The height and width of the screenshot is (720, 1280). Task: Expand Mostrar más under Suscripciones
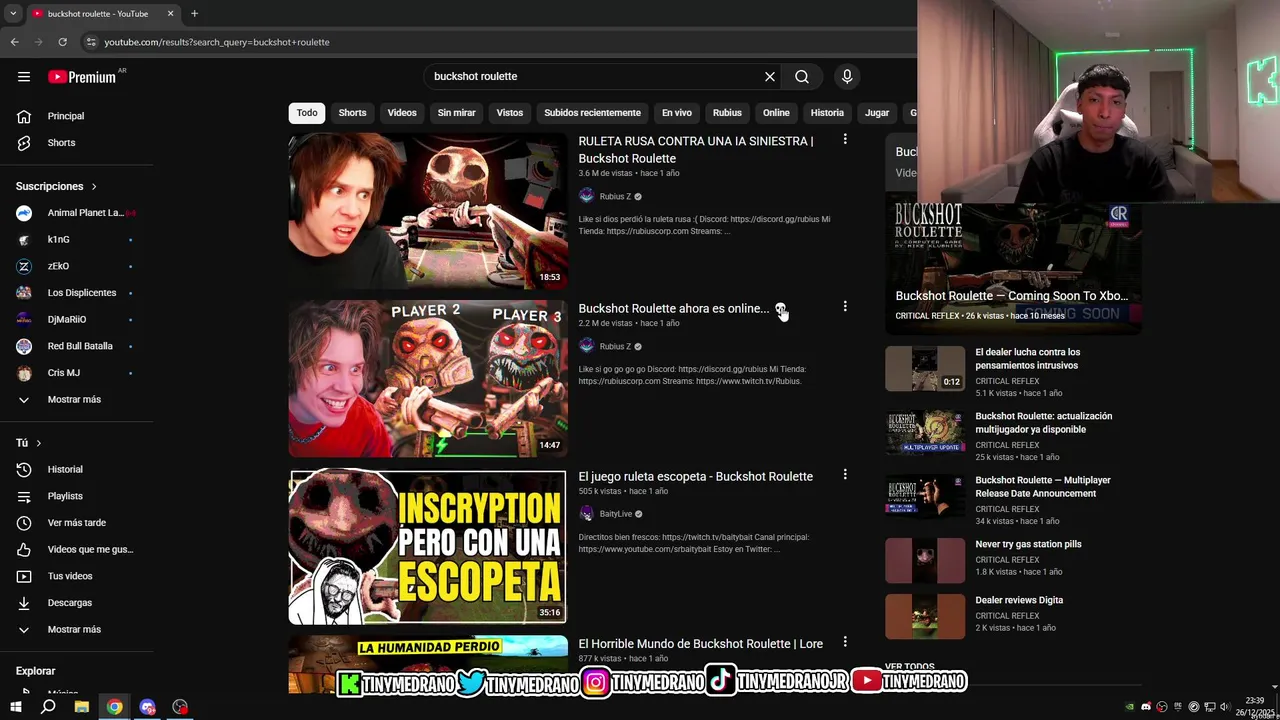point(73,400)
